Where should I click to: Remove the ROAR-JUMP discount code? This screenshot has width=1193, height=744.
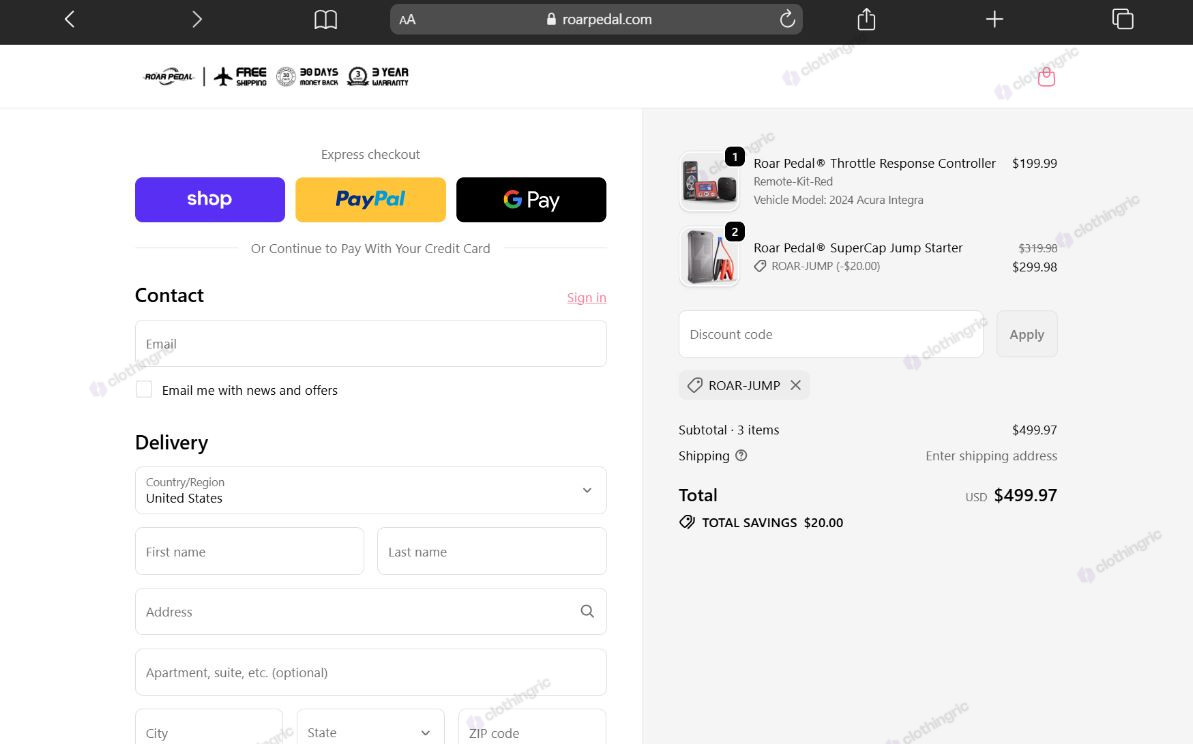795,385
